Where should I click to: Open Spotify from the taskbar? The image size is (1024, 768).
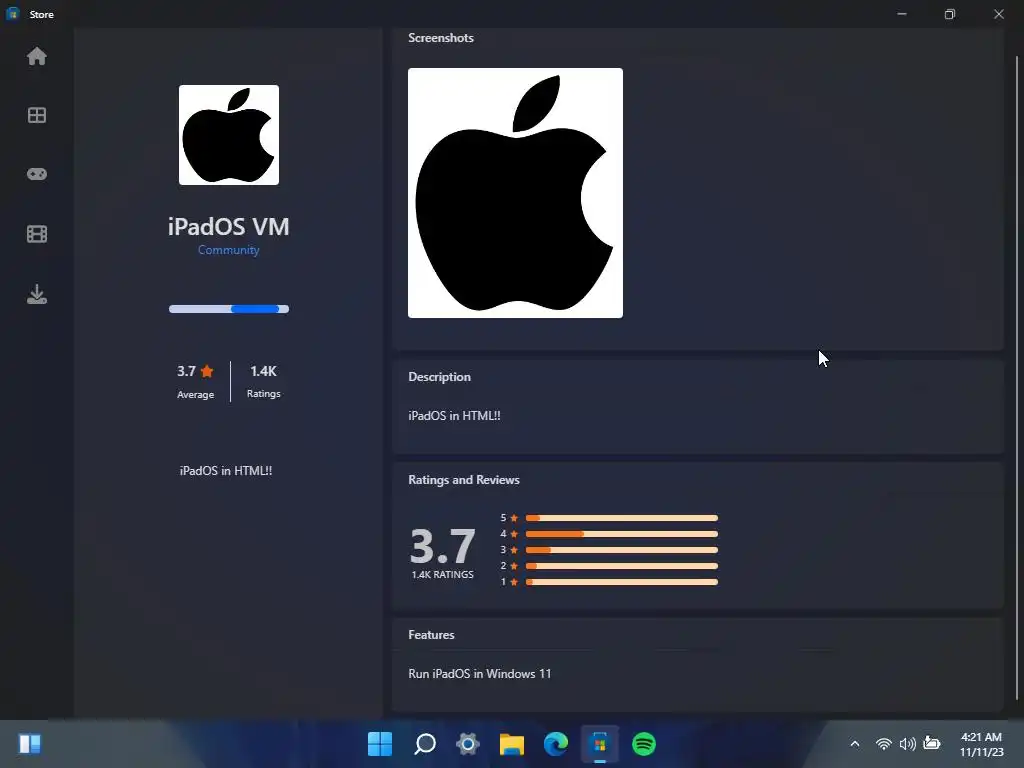coord(644,744)
